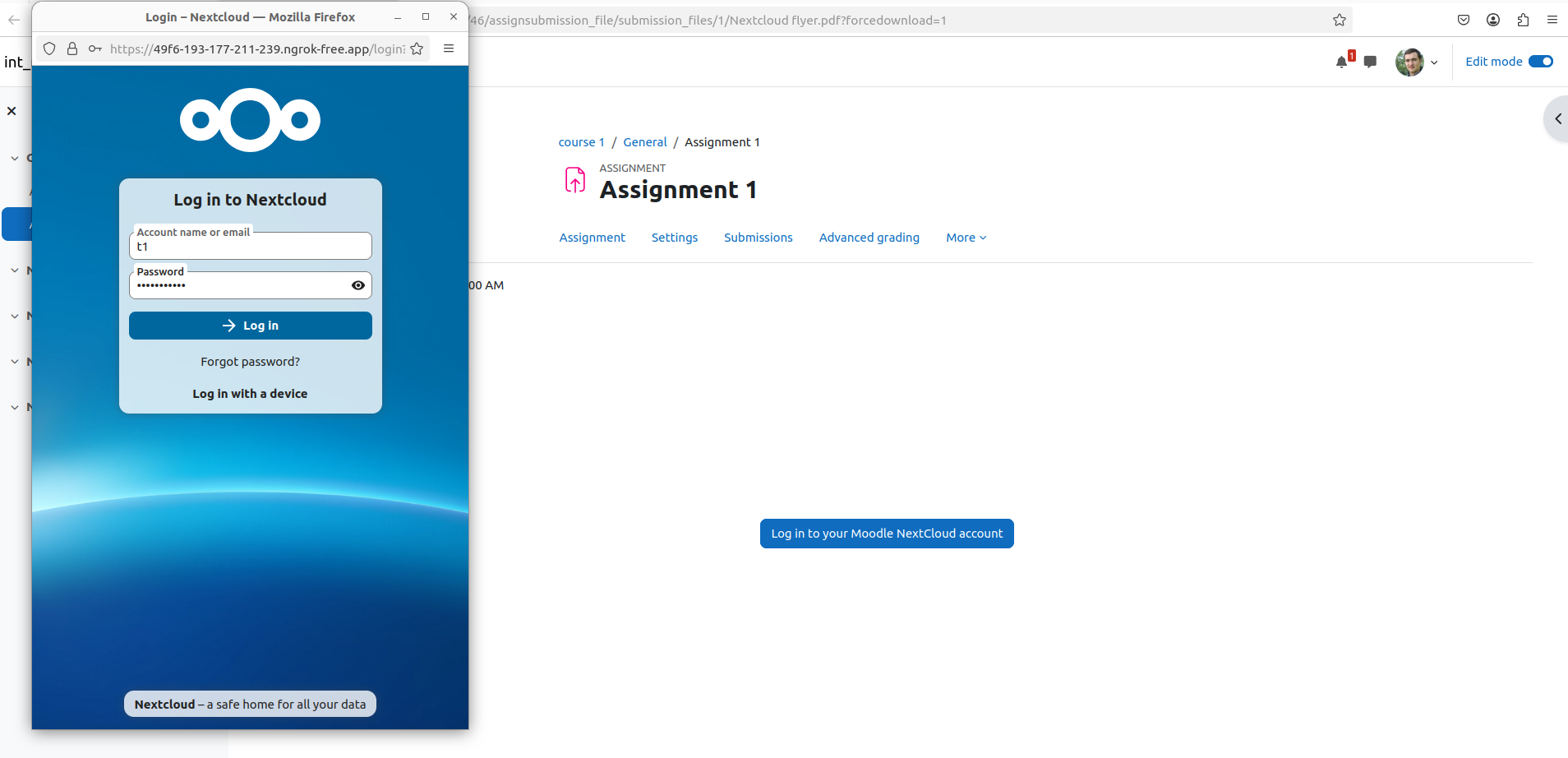Open the General breadcrumb link
Screen dimensions: 1568x758
click(x=645, y=142)
